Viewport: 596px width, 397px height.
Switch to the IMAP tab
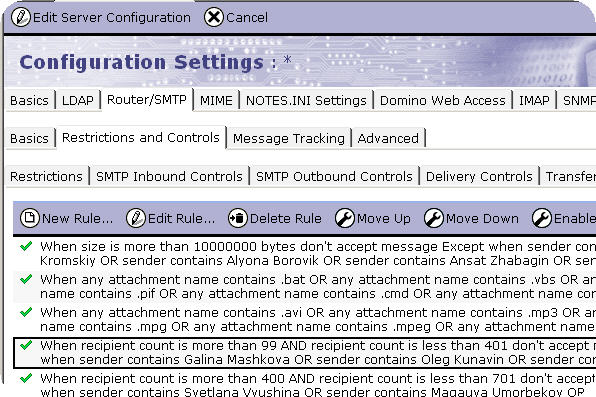[534, 100]
